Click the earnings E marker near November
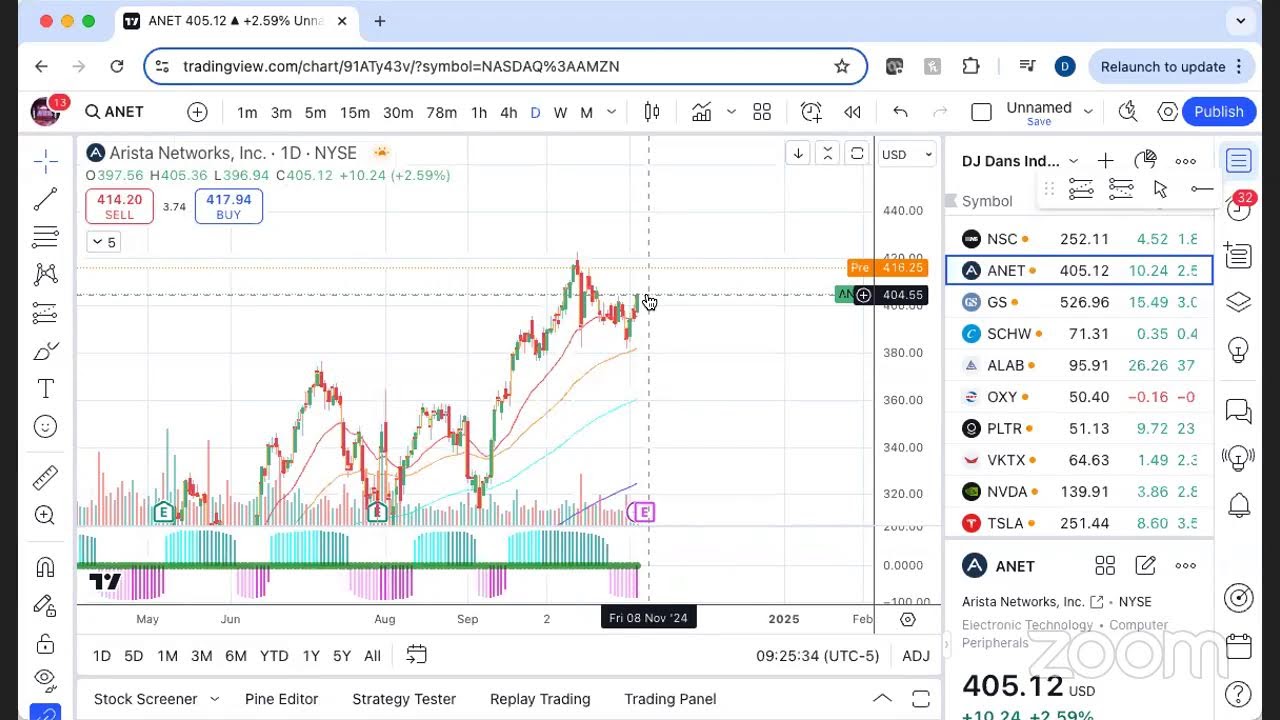Viewport: 1280px width, 720px height. pyautogui.click(x=644, y=512)
